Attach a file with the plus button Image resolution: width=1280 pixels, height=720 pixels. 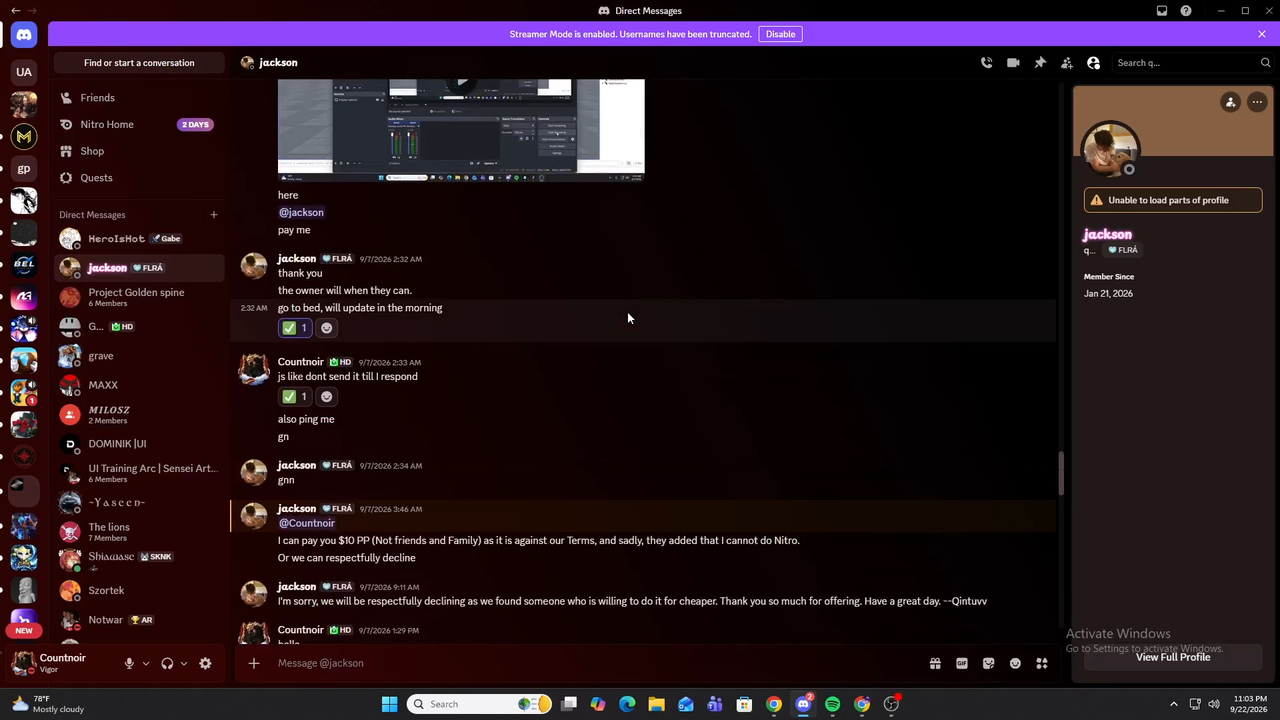coord(254,663)
